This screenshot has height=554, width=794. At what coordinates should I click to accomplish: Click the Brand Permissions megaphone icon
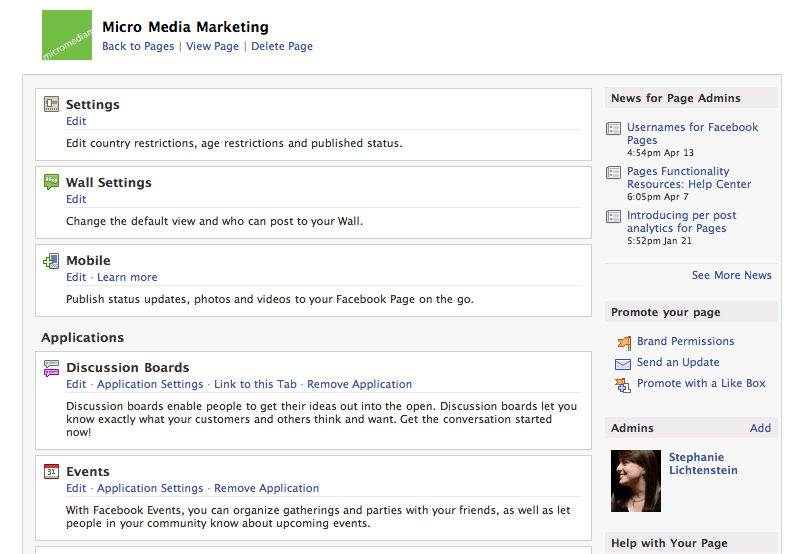point(622,342)
